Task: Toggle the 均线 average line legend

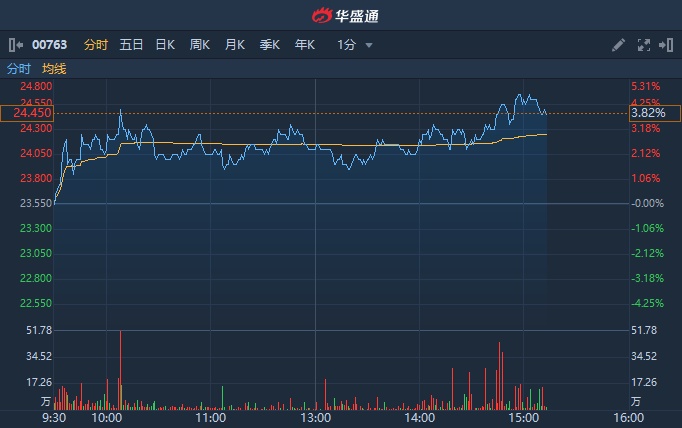Action: pyautogui.click(x=54, y=69)
